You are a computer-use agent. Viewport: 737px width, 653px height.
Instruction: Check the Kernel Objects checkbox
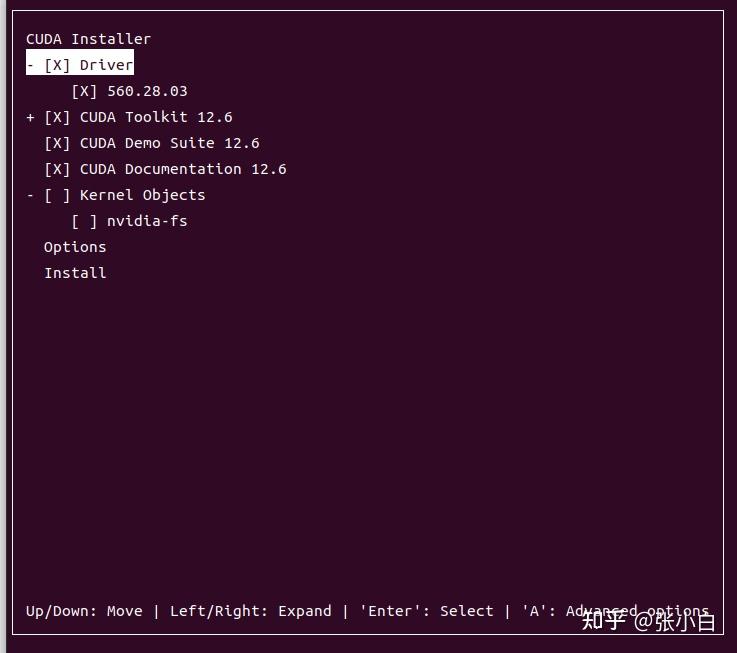[57, 195]
